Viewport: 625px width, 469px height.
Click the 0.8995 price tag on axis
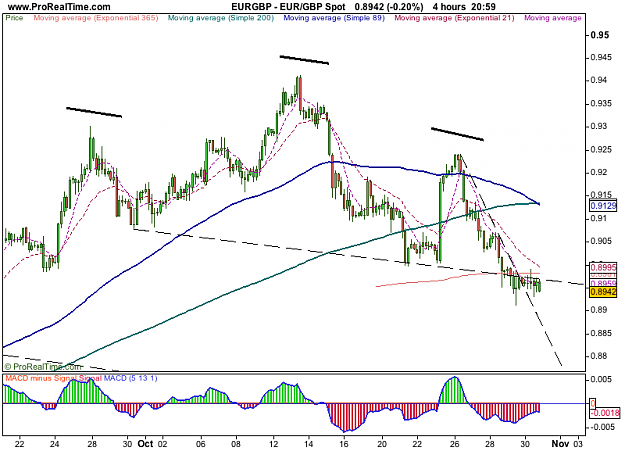click(x=603, y=267)
